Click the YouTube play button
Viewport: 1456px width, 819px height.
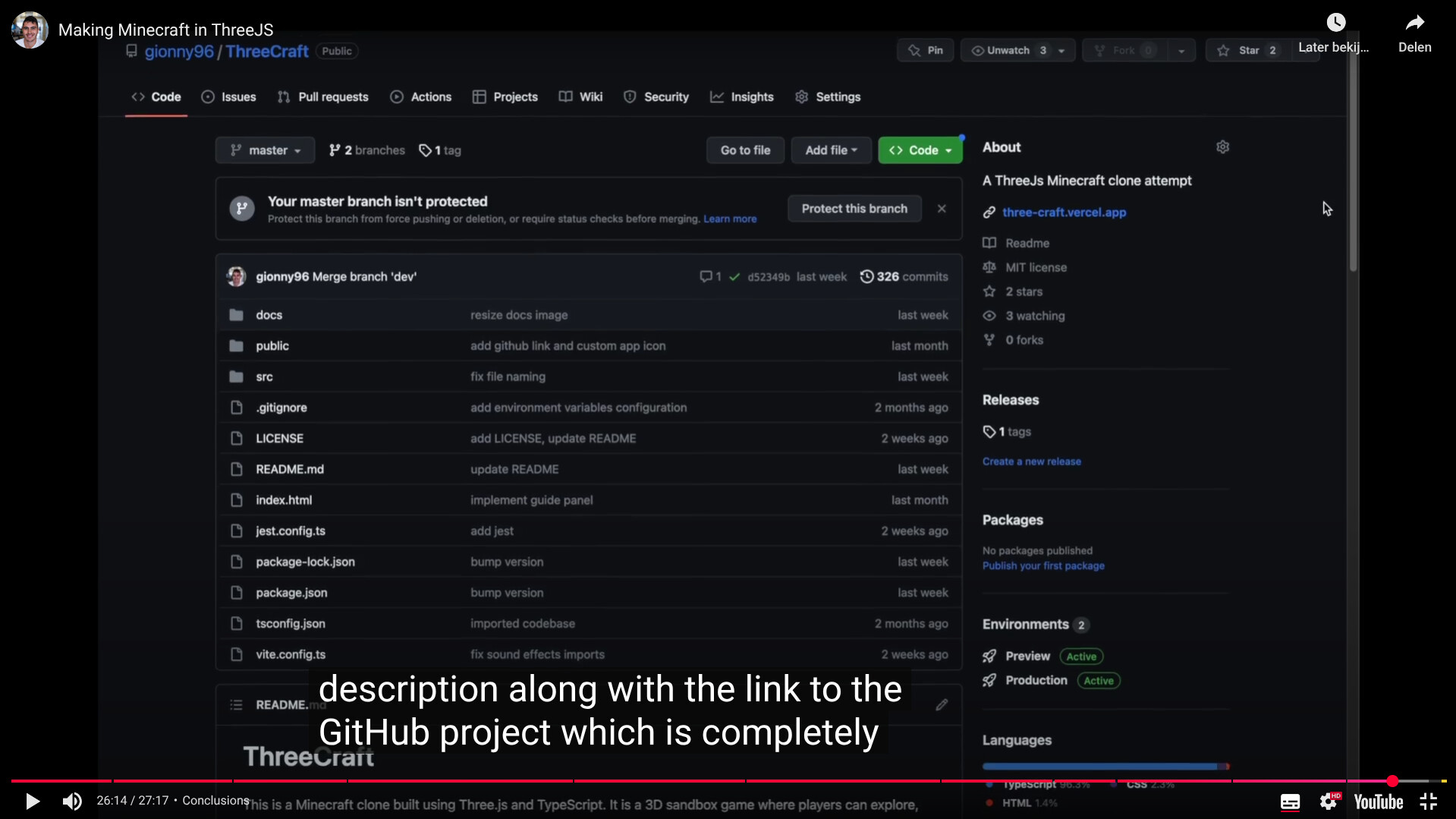point(32,801)
